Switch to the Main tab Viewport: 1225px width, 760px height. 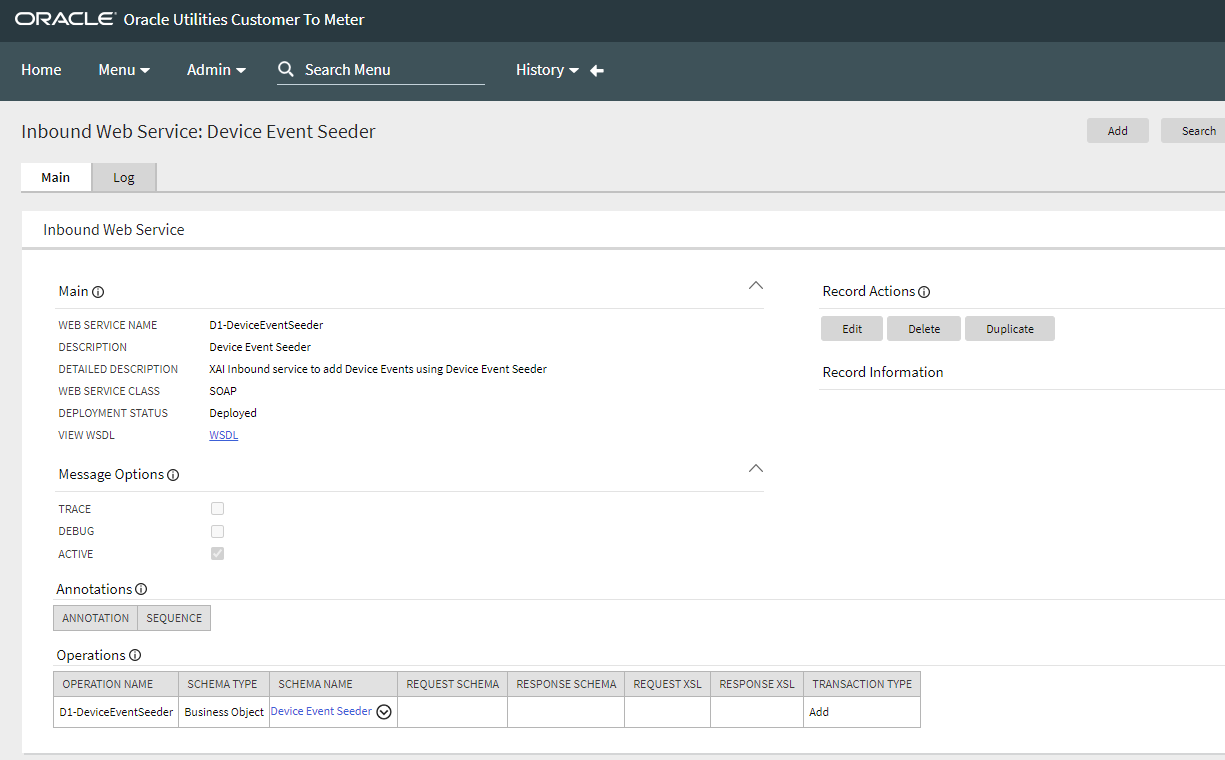tap(56, 177)
